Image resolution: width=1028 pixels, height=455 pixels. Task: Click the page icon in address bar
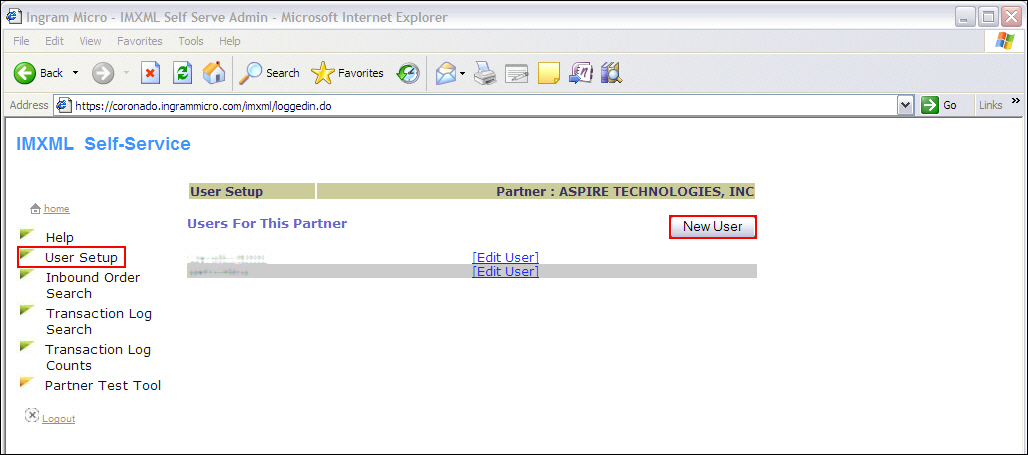[64, 105]
